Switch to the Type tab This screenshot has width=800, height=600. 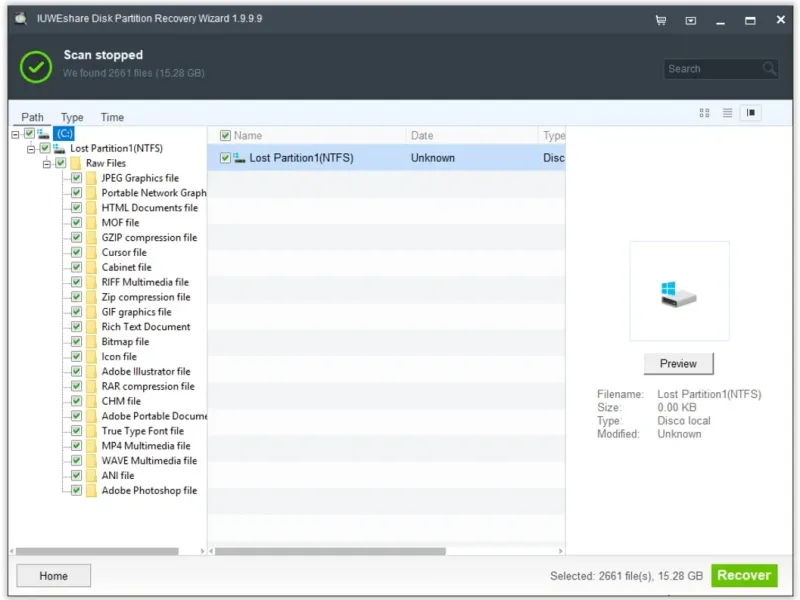72,117
